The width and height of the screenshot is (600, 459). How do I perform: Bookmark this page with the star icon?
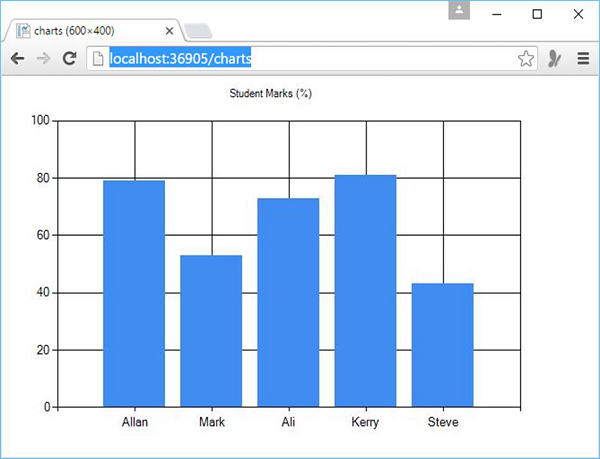[x=526, y=59]
